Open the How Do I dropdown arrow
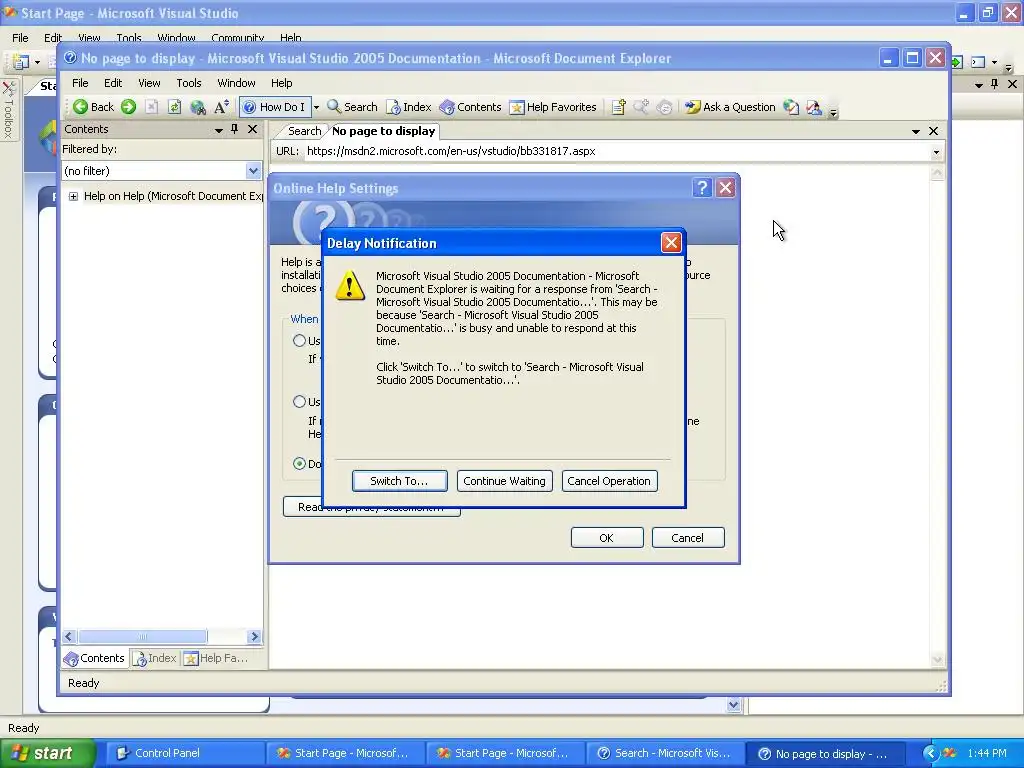Image resolution: width=1024 pixels, height=768 pixels. [x=316, y=107]
